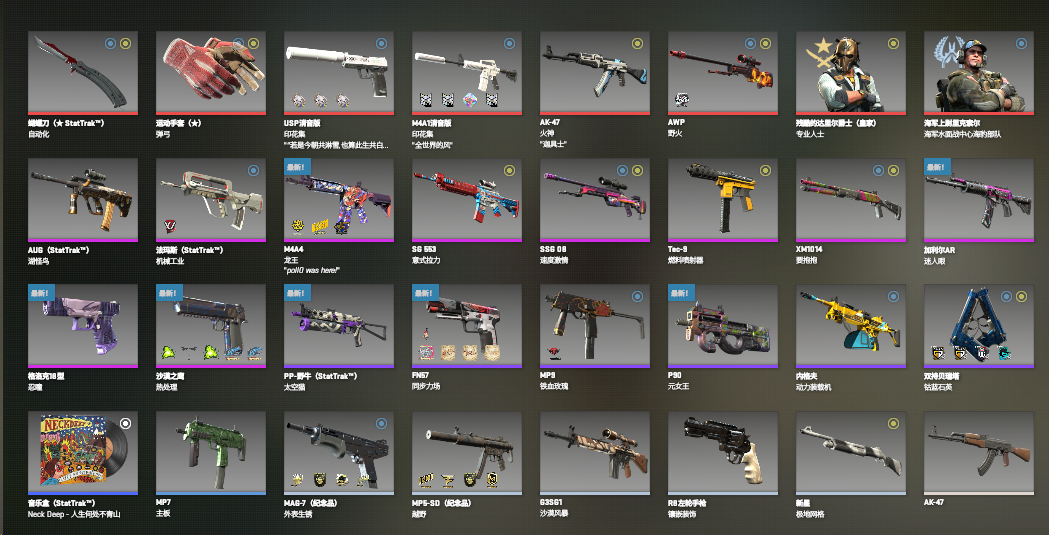Click the first green sticker on 沙漠之鹰 热处理

pyautogui.click(x=169, y=352)
